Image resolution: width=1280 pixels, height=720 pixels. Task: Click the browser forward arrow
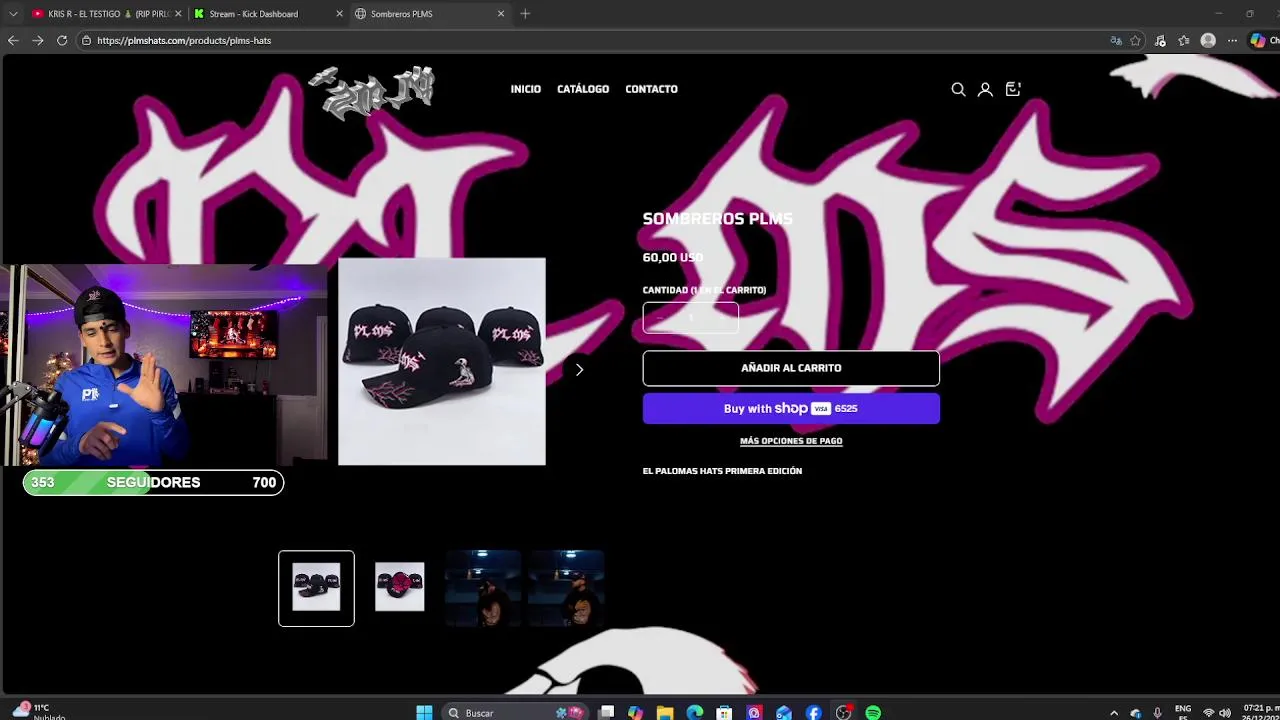37,40
